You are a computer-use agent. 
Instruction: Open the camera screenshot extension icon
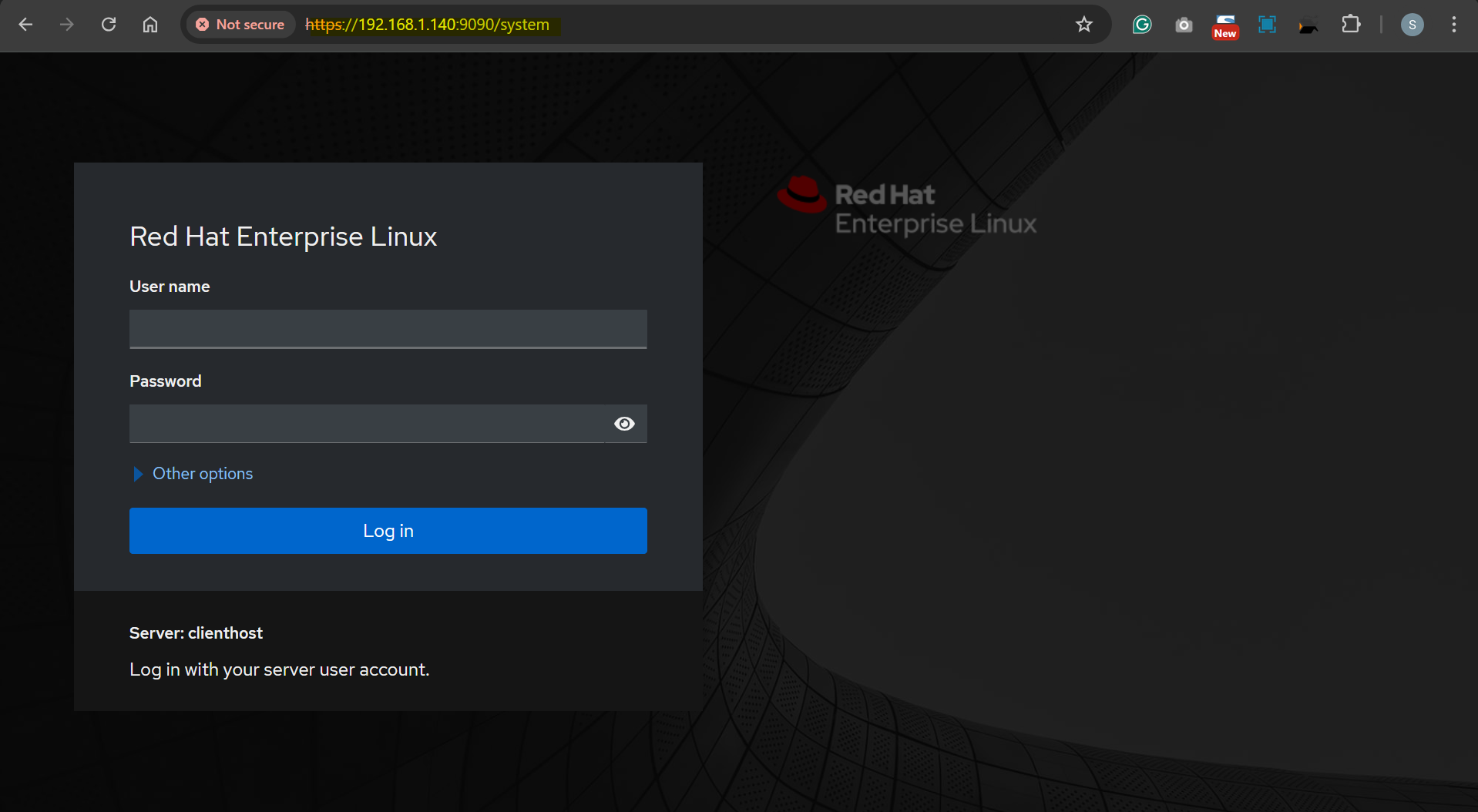[1184, 25]
